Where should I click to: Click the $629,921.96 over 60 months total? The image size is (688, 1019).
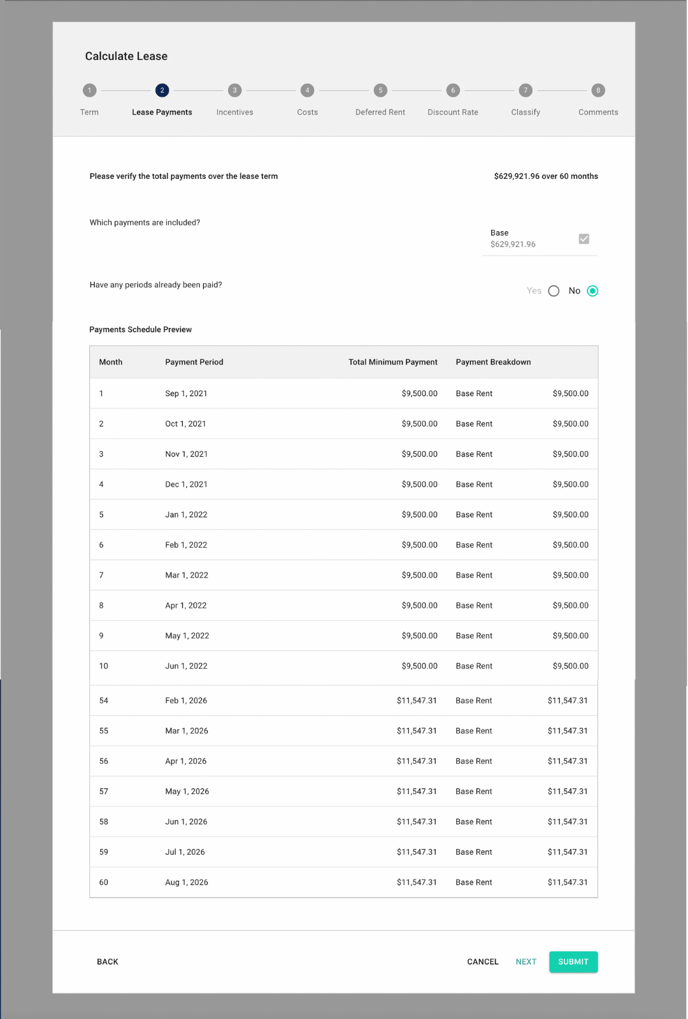(546, 176)
